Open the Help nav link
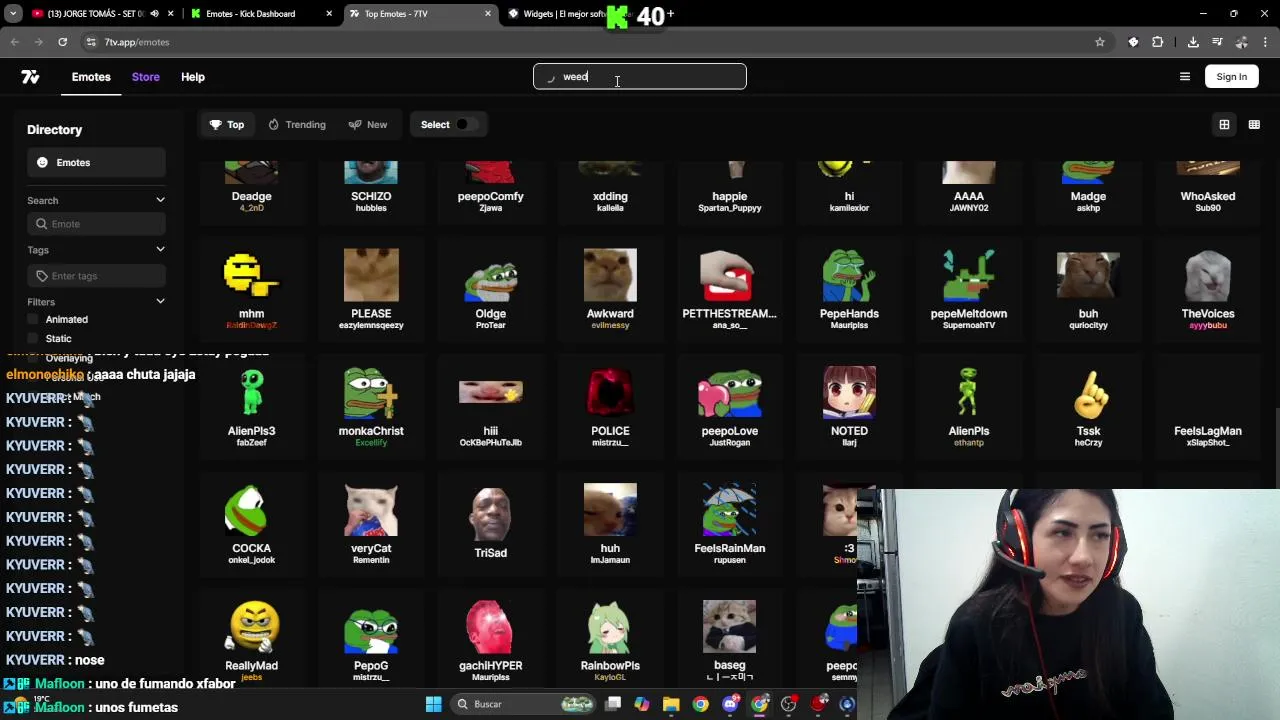Viewport: 1280px width, 720px height. point(193,77)
